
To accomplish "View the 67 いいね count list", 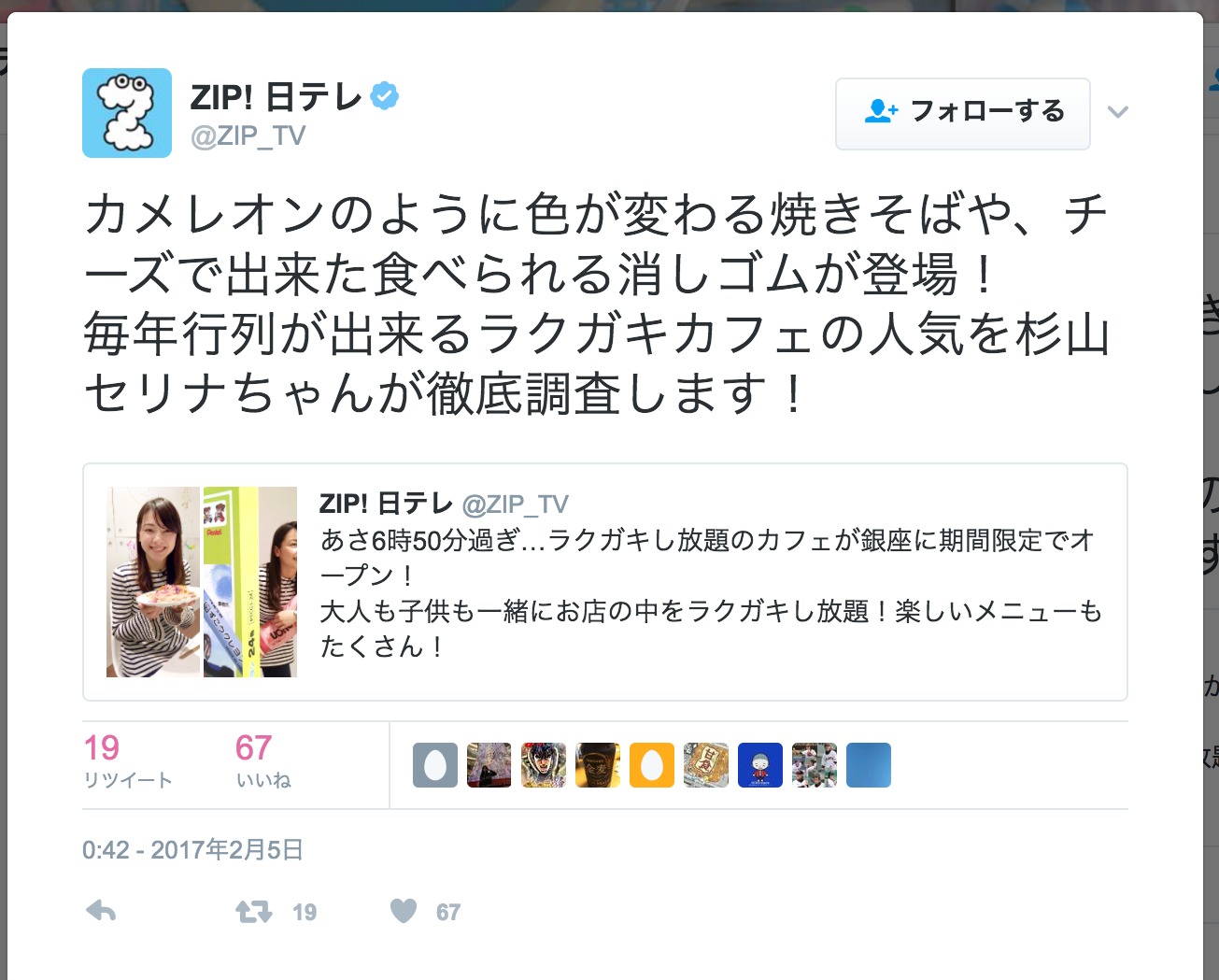I will [x=263, y=761].
